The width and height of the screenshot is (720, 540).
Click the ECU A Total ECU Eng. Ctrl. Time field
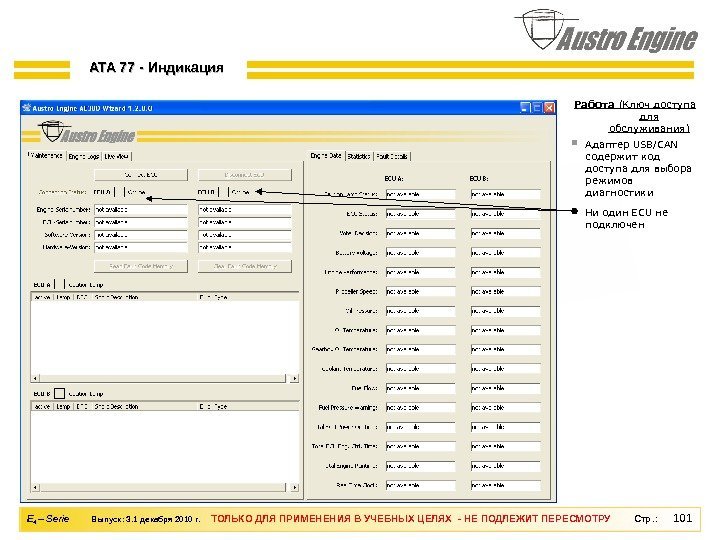point(420,446)
